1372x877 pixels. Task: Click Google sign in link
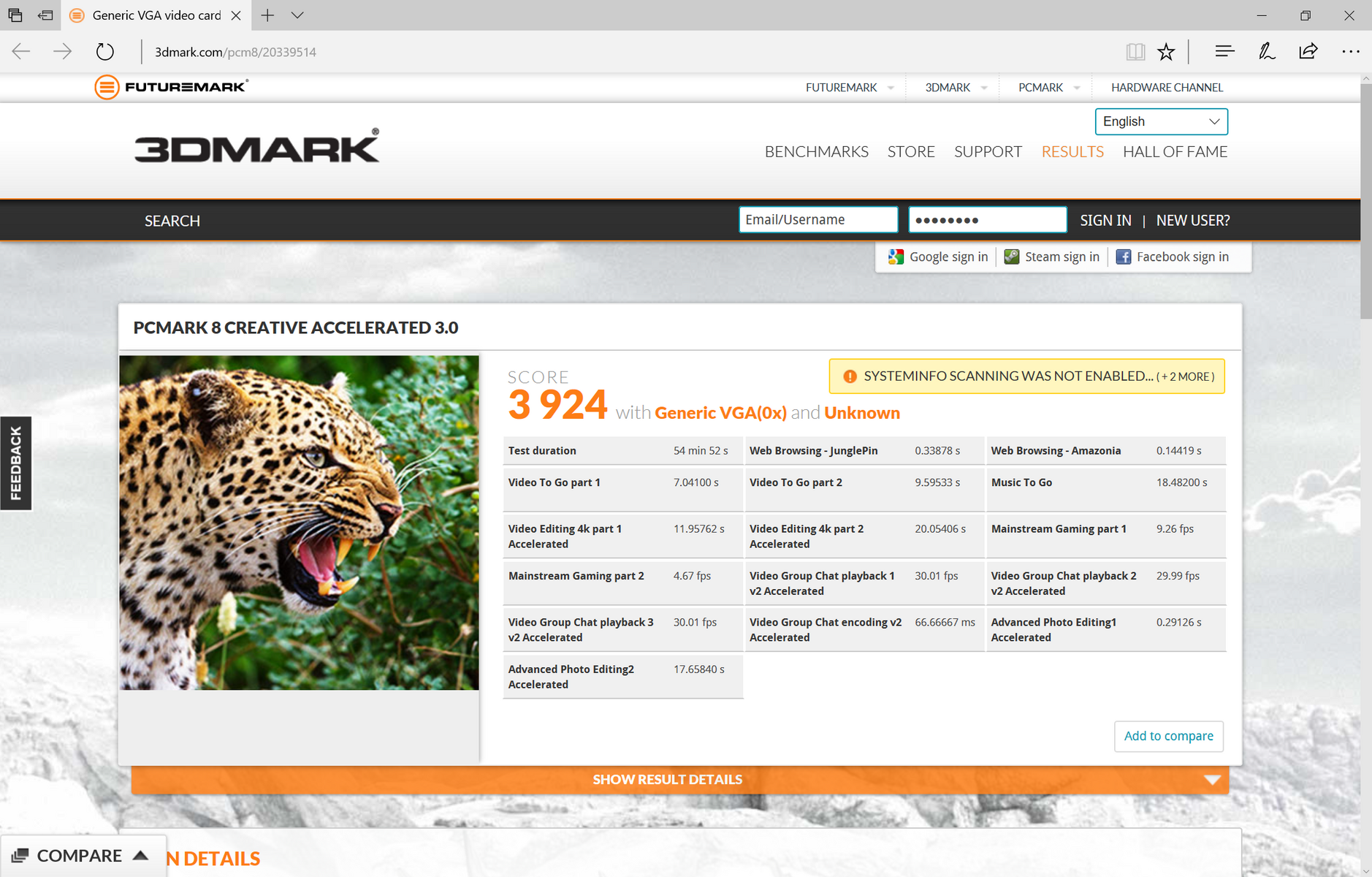(948, 257)
